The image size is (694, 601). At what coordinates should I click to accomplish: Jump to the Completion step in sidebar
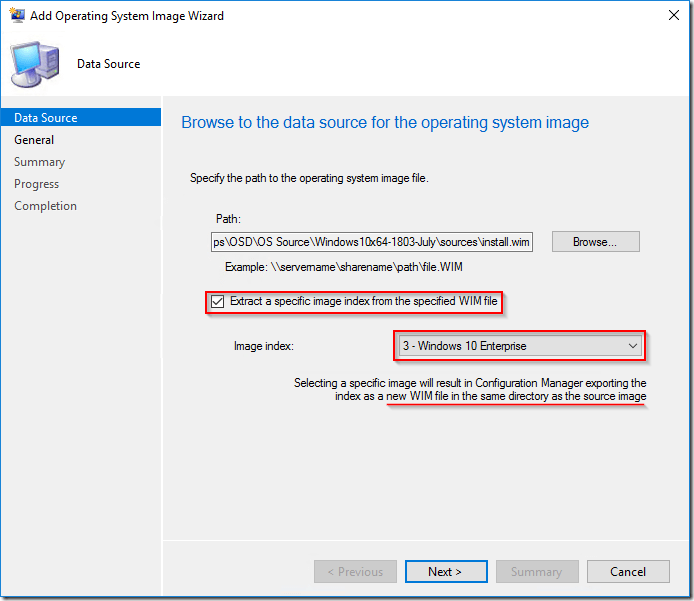(x=45, y=206)
